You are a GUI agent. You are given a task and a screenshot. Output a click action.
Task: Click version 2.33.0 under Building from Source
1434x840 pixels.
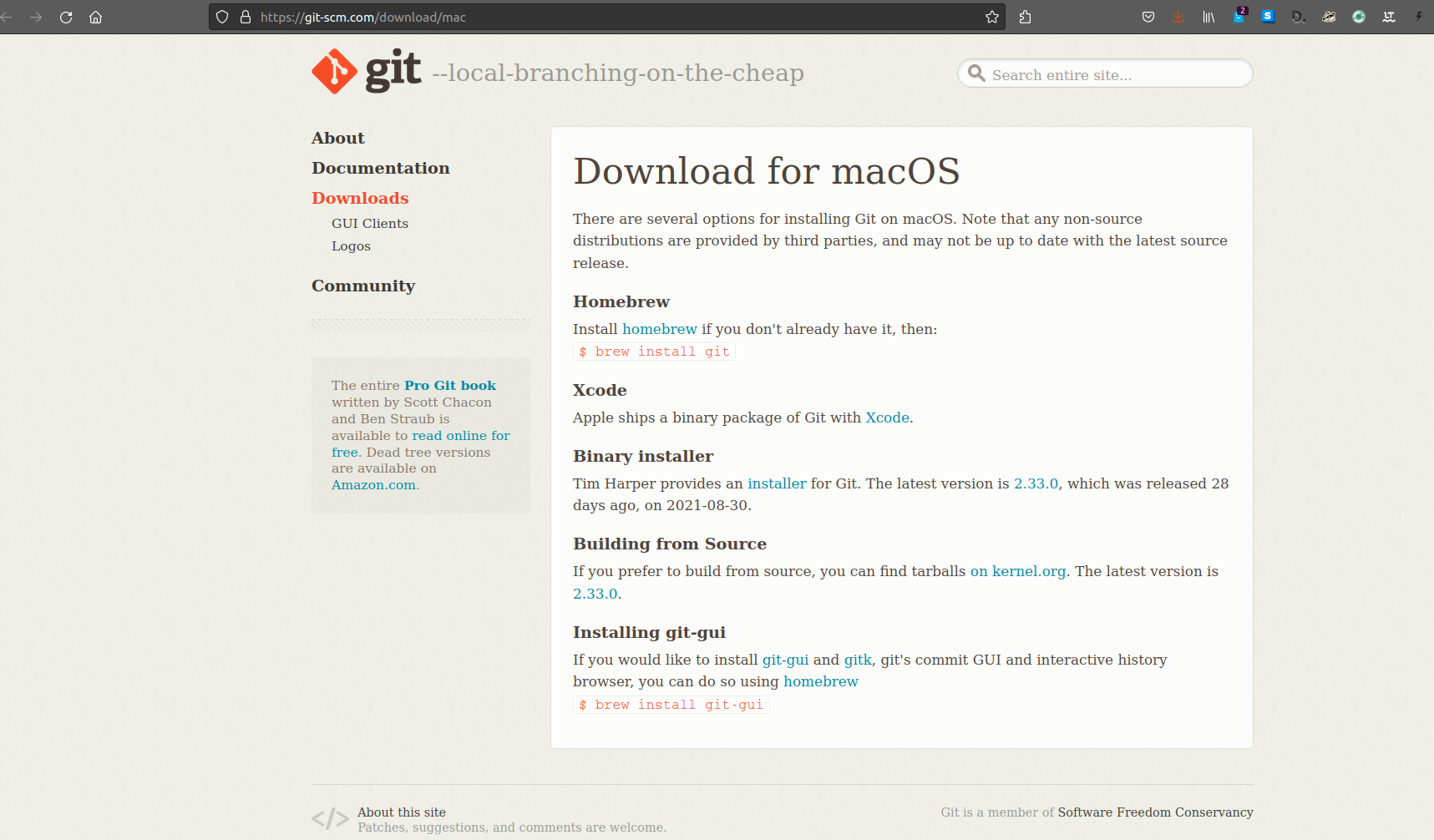(x=595, y=594)
